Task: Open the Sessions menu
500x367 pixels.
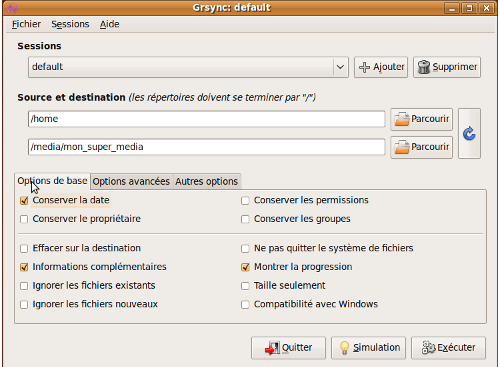Action: [70, 24]
